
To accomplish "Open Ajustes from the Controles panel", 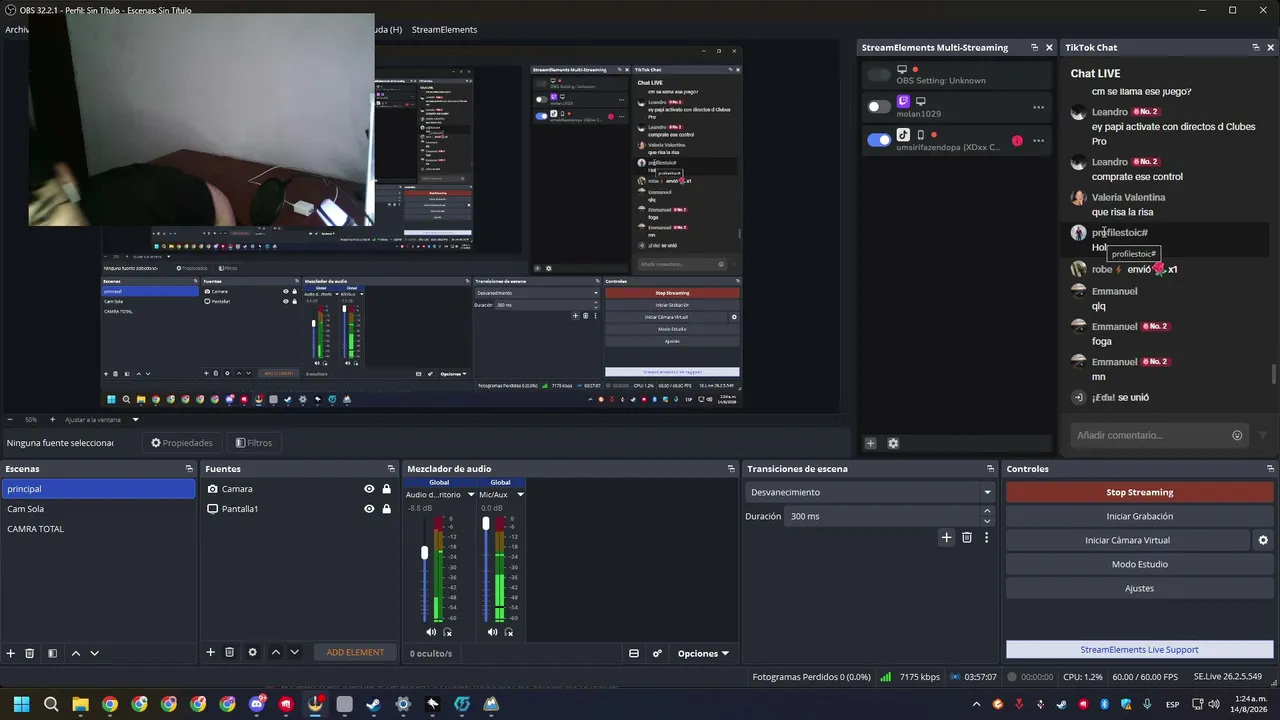I will (x=1139, y=588).
